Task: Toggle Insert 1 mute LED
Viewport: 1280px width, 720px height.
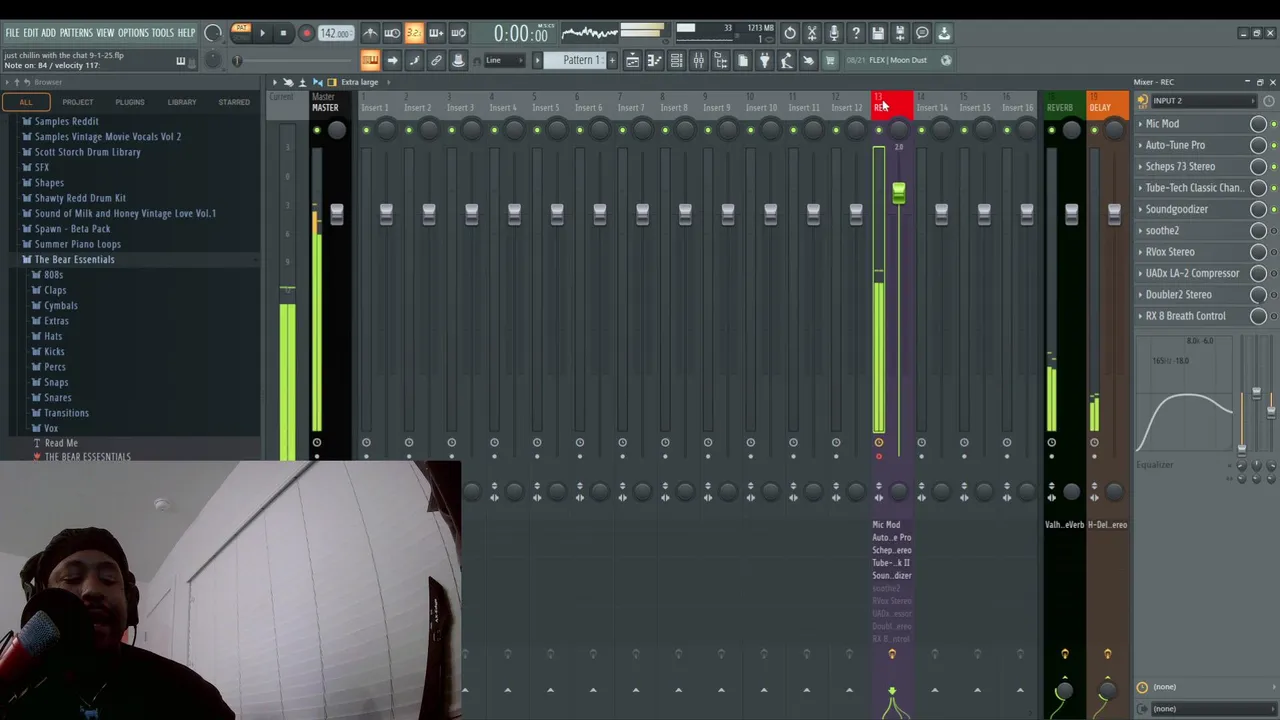Action: click(366, 131)
